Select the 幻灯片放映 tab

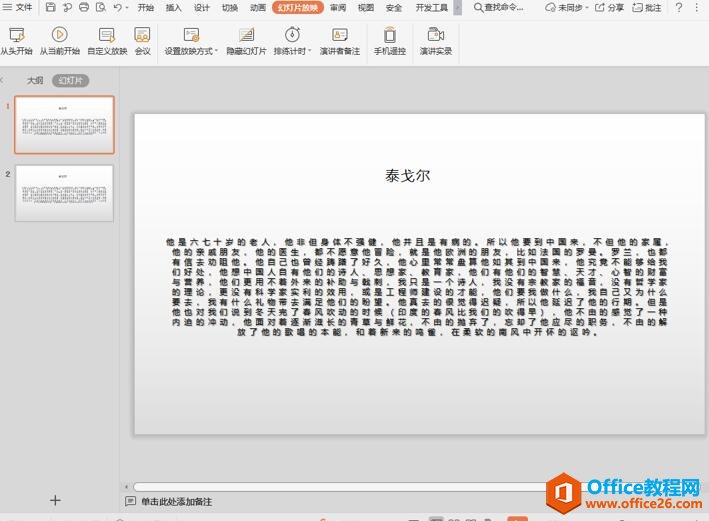point(298,7)
